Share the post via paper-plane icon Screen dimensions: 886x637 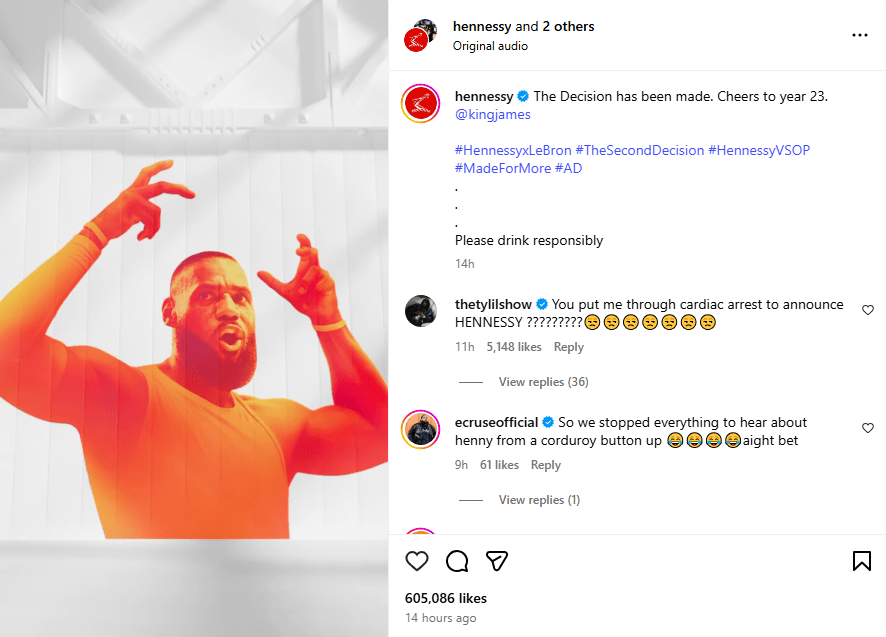coord(496,561)
